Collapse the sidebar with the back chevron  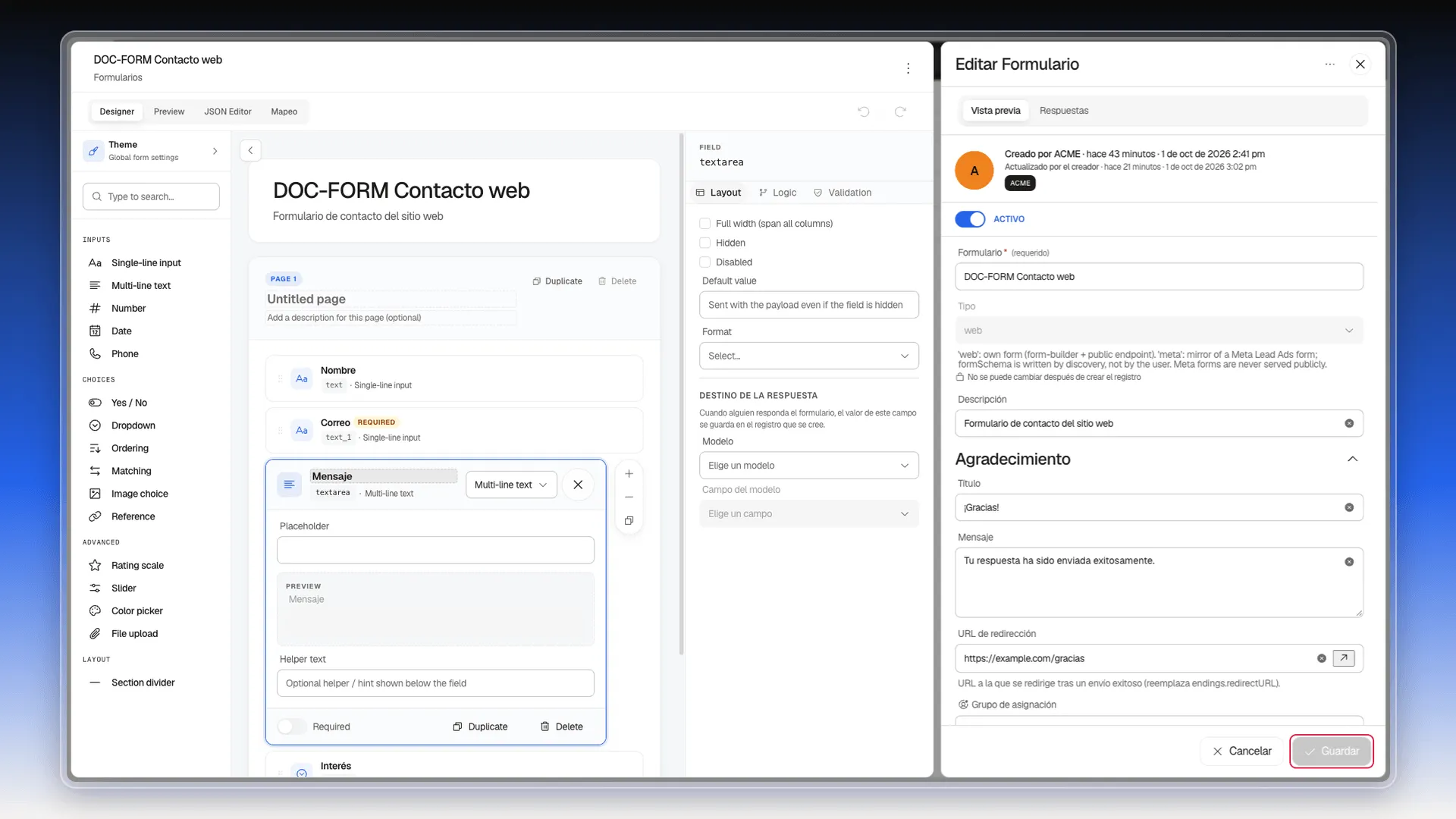click(x=250, y=150)
